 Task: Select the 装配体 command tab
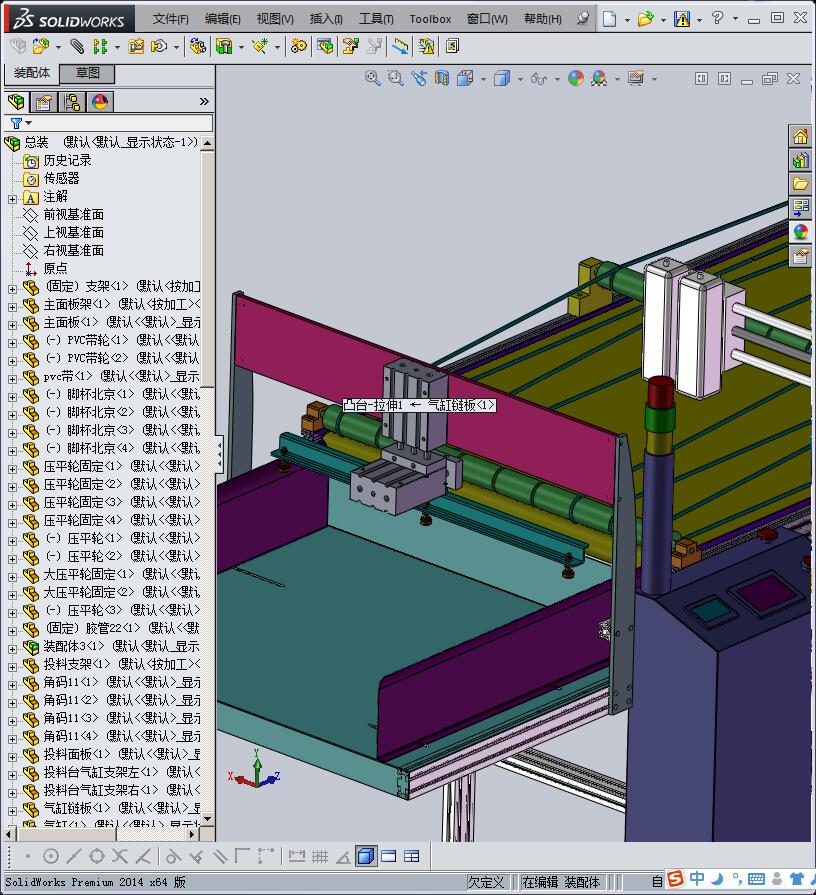[x=32, y=73]
